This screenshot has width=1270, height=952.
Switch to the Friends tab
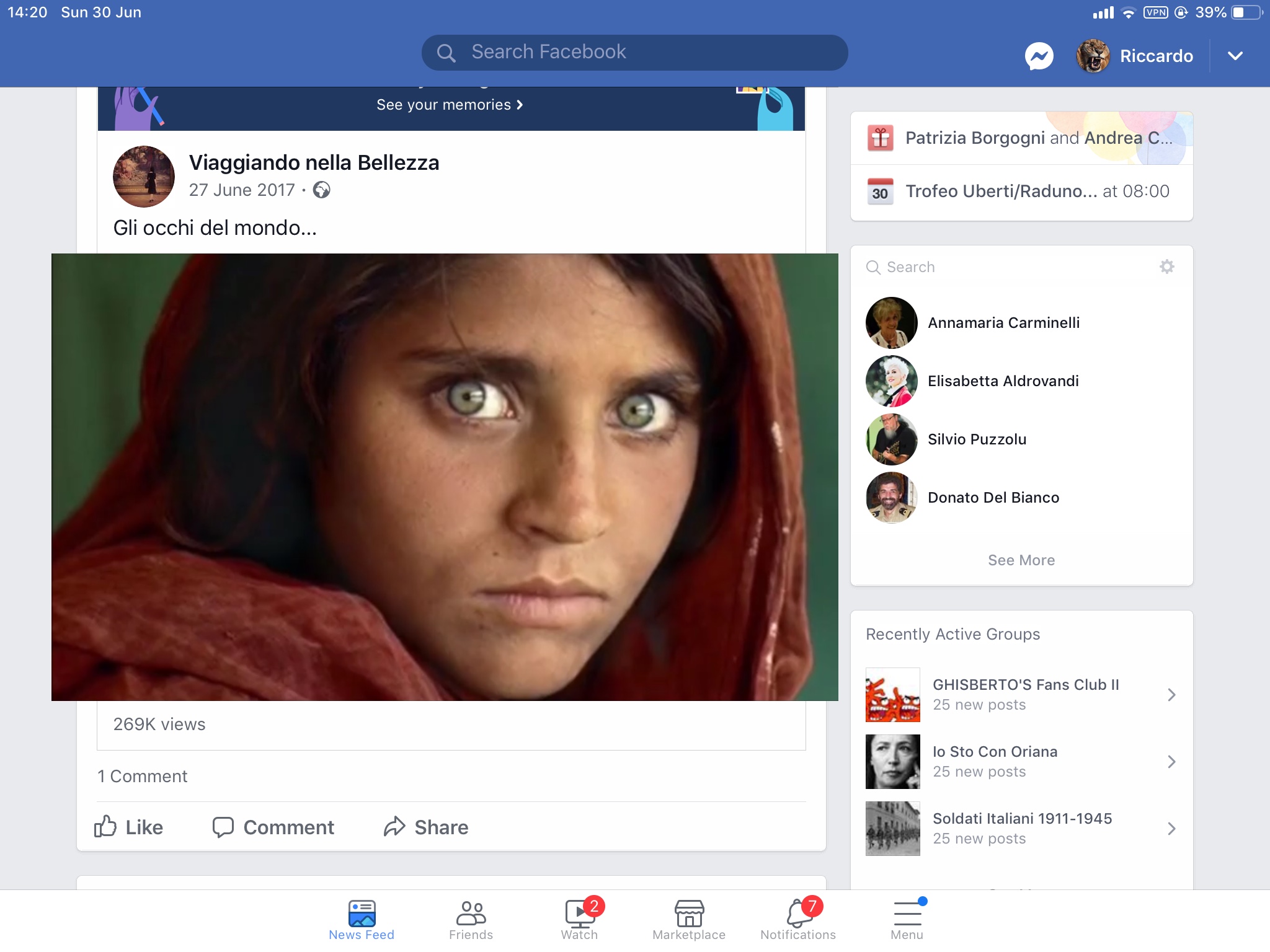[471, 920]
